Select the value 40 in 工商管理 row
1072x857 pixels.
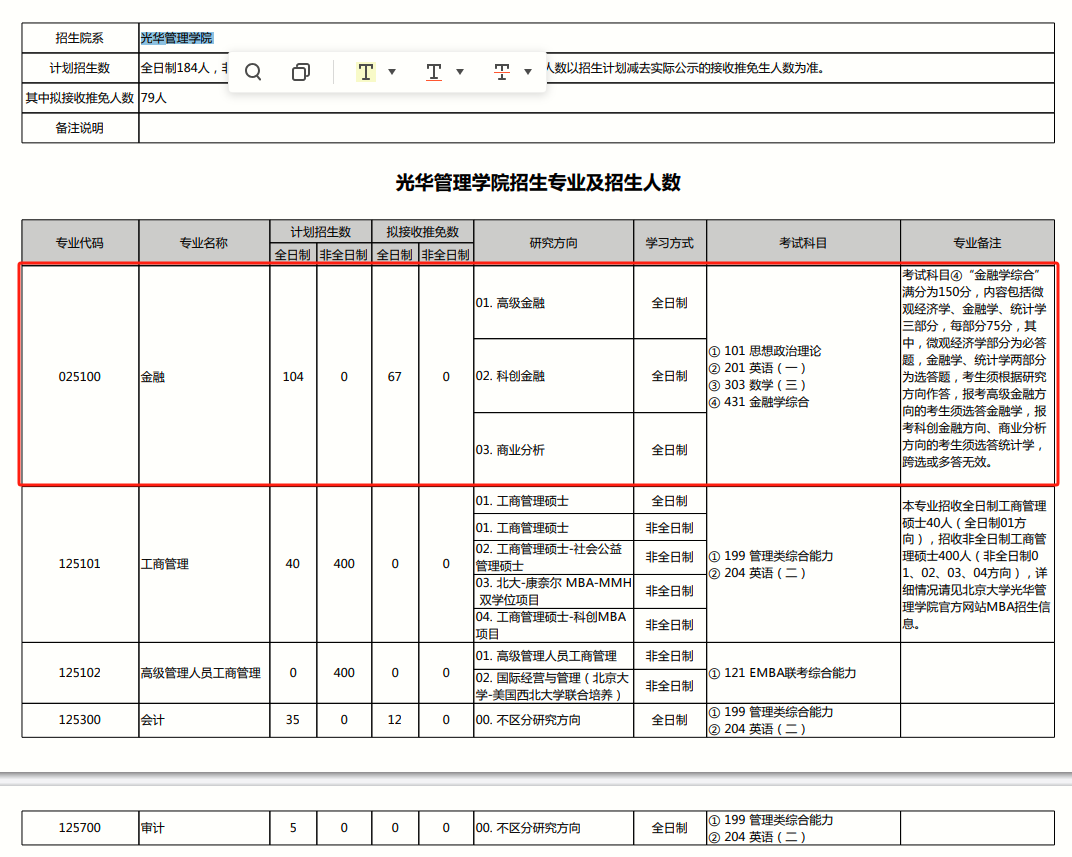293,564
